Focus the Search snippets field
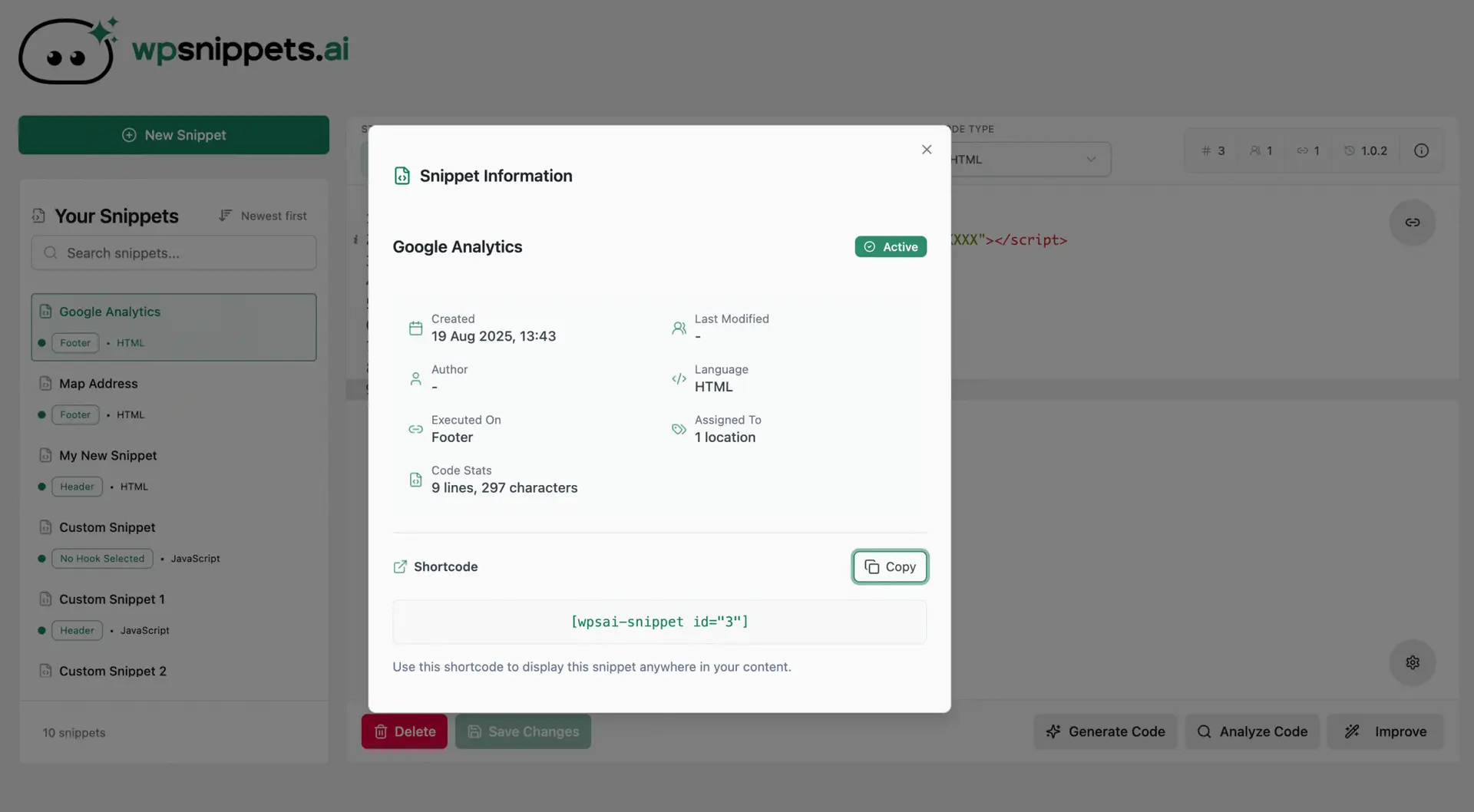The width and height of the screenshot is (1474, 812). point(174,253)
